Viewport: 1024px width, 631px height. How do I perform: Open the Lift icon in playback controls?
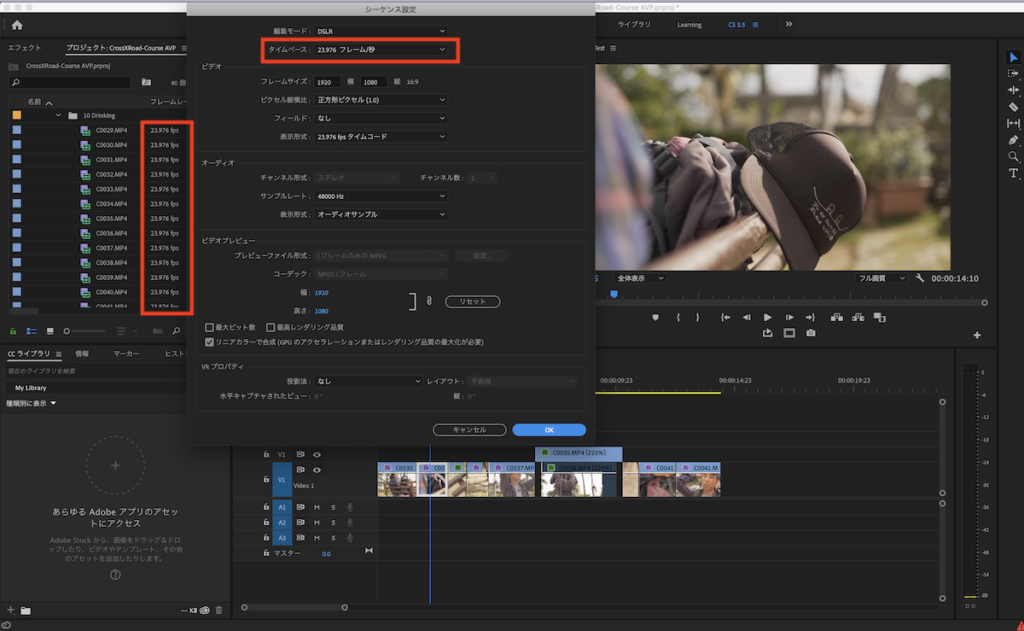pos(836,316)
